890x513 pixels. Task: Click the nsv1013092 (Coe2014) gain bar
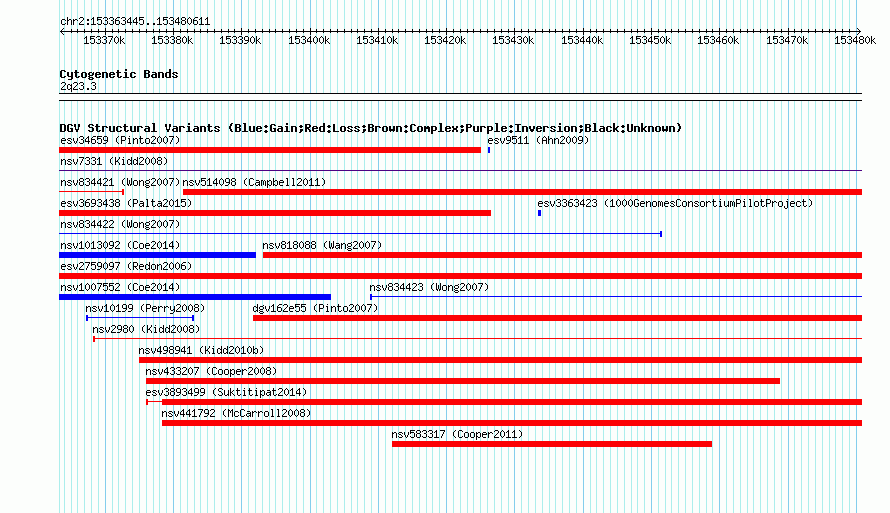[157, 255]
